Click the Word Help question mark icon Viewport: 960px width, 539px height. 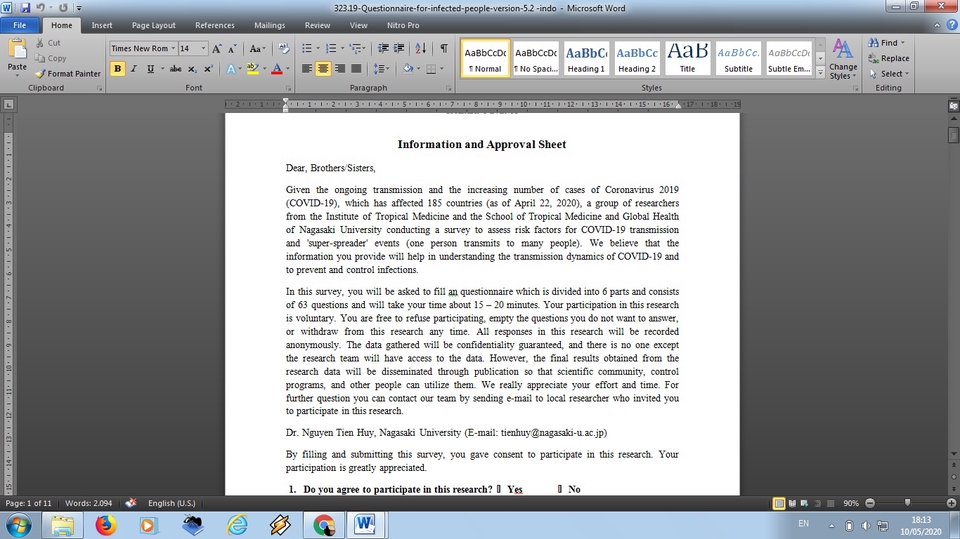click(x=952, y=25)
